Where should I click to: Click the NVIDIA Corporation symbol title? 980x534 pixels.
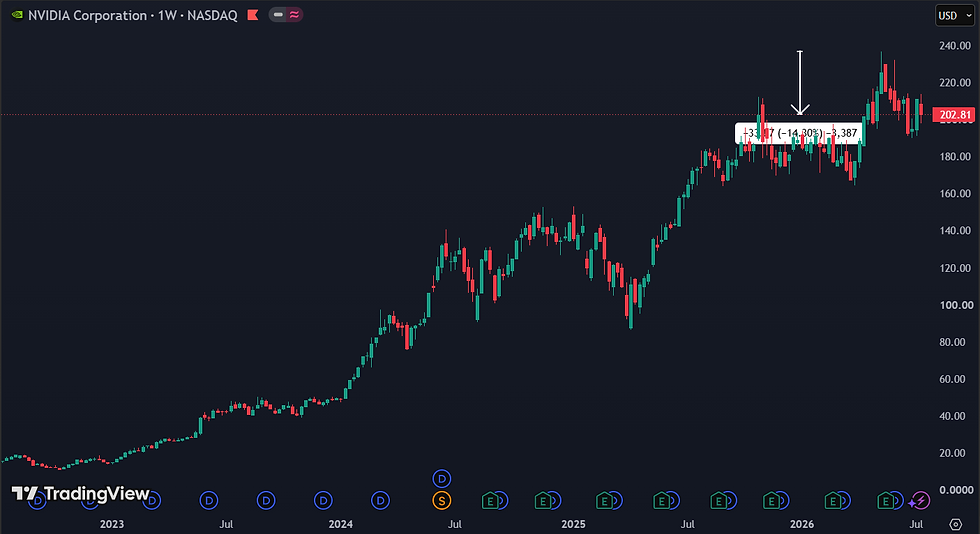pyautogui.click(x=88, y=15)
